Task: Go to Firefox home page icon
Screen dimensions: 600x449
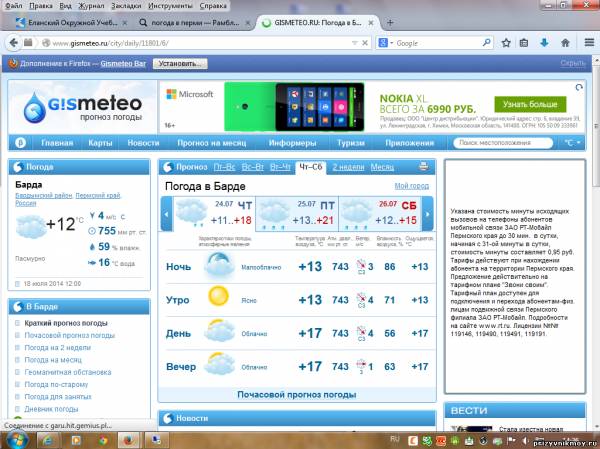Action: coord(565,43)
